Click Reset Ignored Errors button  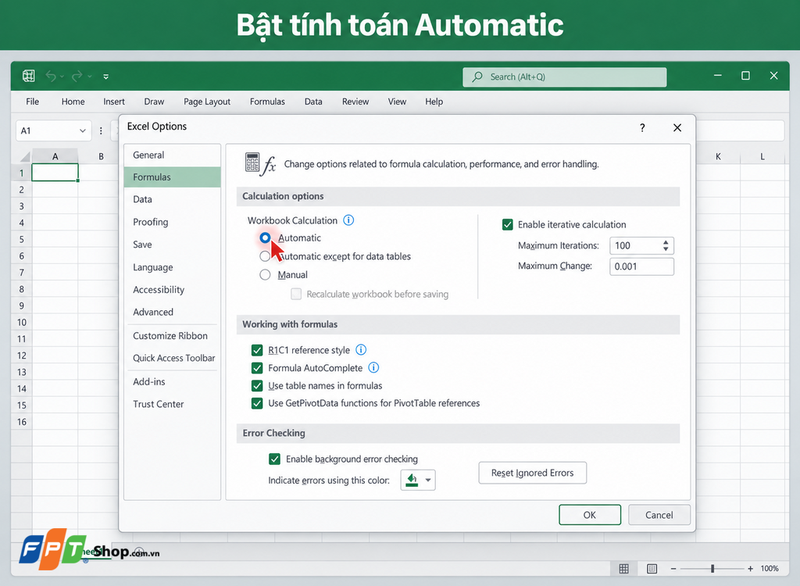coord(532,473)
